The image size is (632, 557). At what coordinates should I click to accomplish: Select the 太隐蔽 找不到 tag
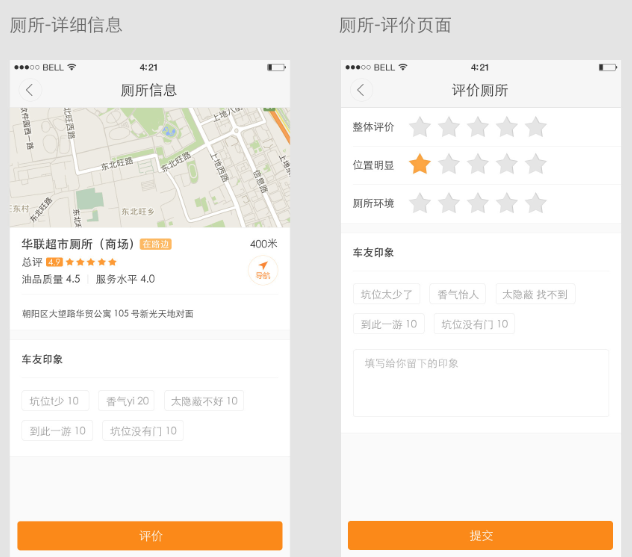pos(535,294)
